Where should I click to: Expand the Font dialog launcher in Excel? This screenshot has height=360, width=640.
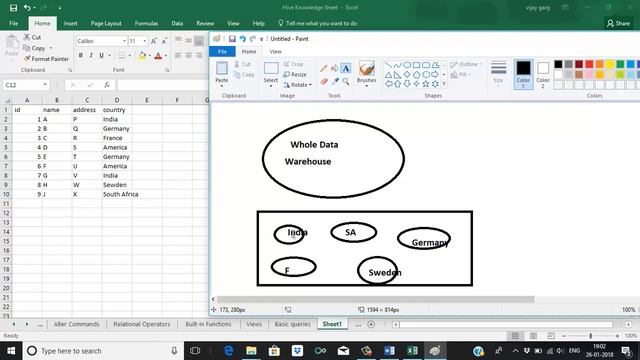(x=167, y=70)
